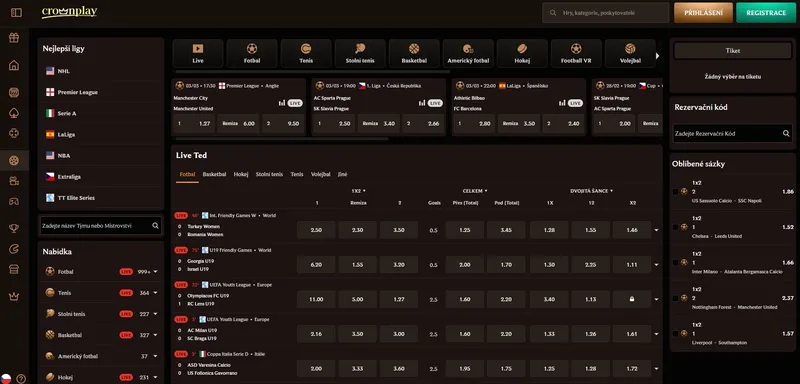
Task: Expand the Americký fotbal row in Nabídka
Action: pos(155,356)
